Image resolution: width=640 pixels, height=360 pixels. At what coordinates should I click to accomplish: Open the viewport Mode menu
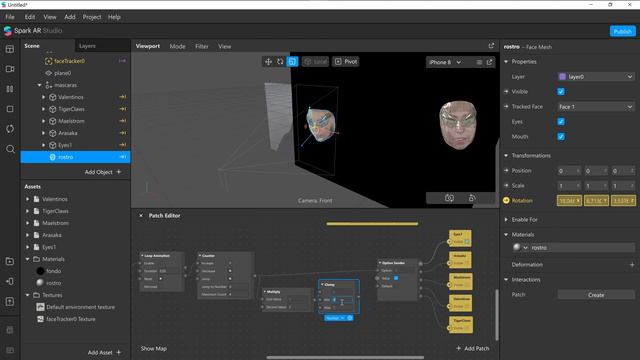178,47
